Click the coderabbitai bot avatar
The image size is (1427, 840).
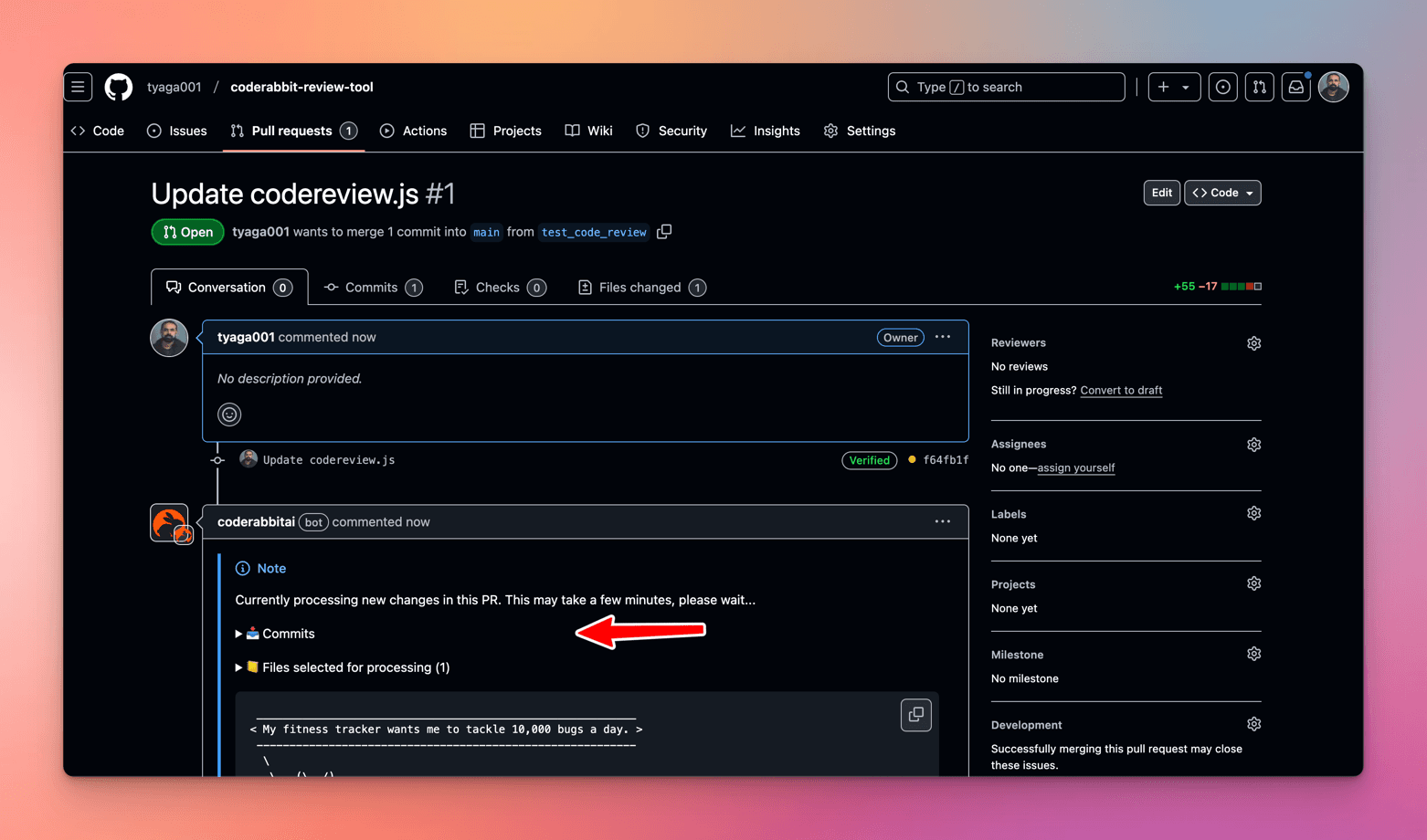(169, 523)
